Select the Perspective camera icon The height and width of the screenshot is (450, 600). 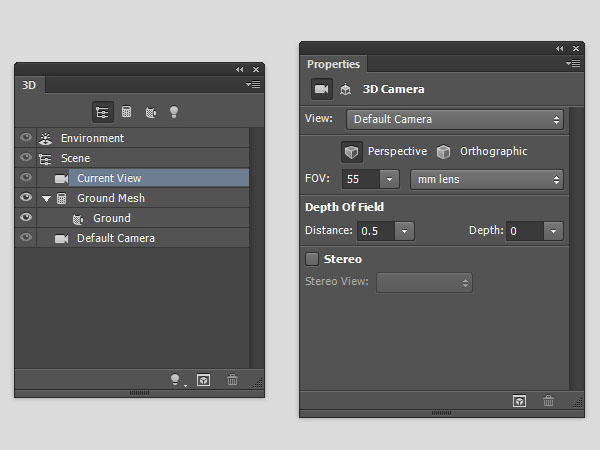(352, 152)
